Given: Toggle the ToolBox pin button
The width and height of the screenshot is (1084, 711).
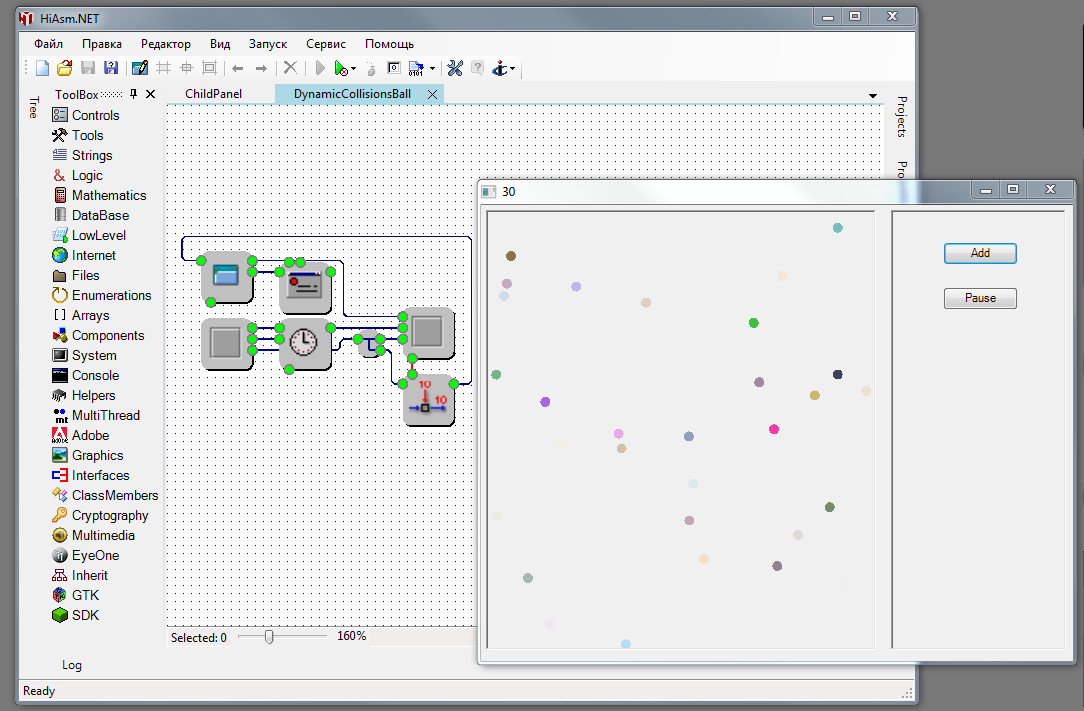Looking at the screenshot, I should point(134,94).
